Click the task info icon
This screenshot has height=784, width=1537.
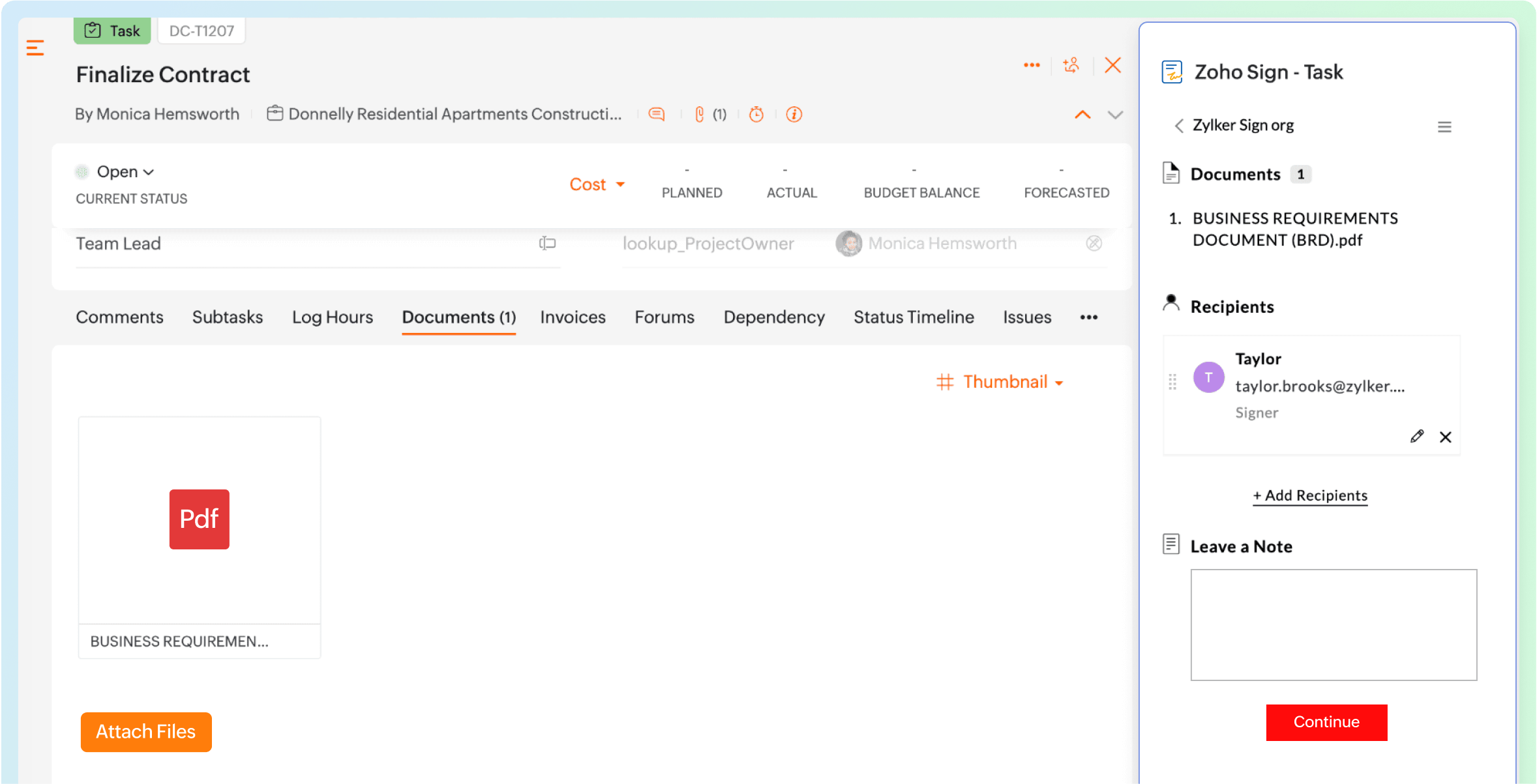[794, 115]
